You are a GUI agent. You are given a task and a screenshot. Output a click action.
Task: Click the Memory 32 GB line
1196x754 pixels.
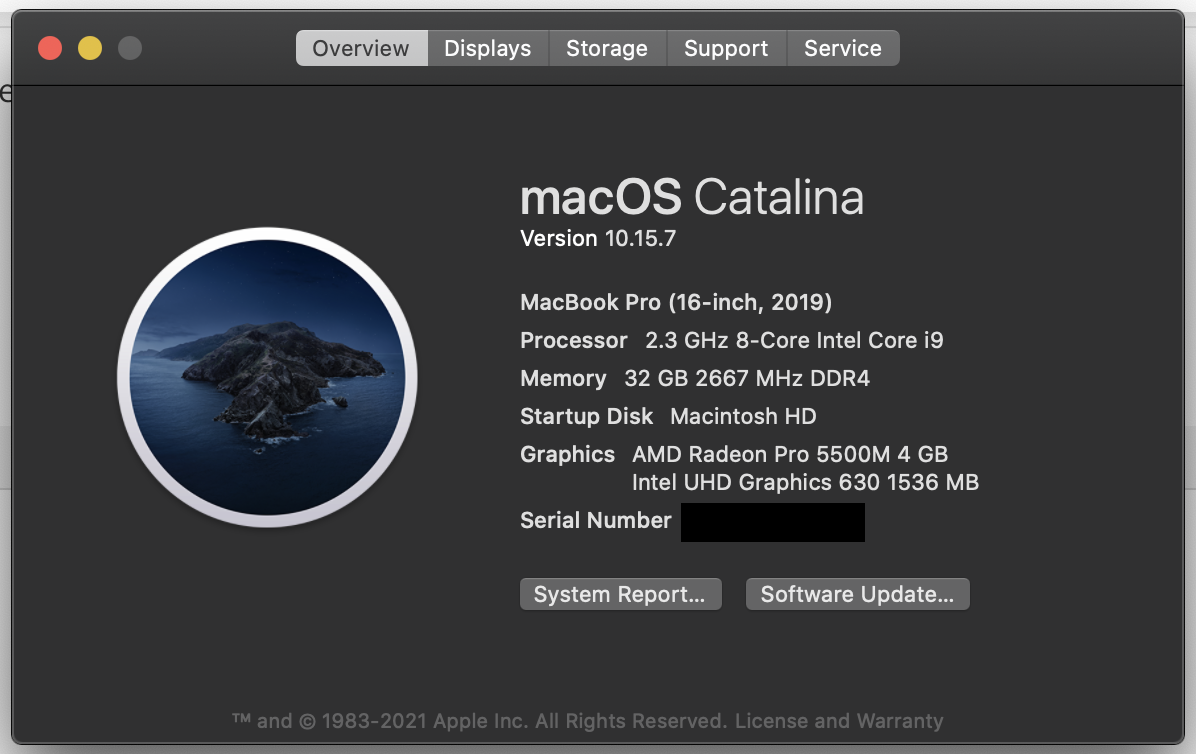(695, 378)
